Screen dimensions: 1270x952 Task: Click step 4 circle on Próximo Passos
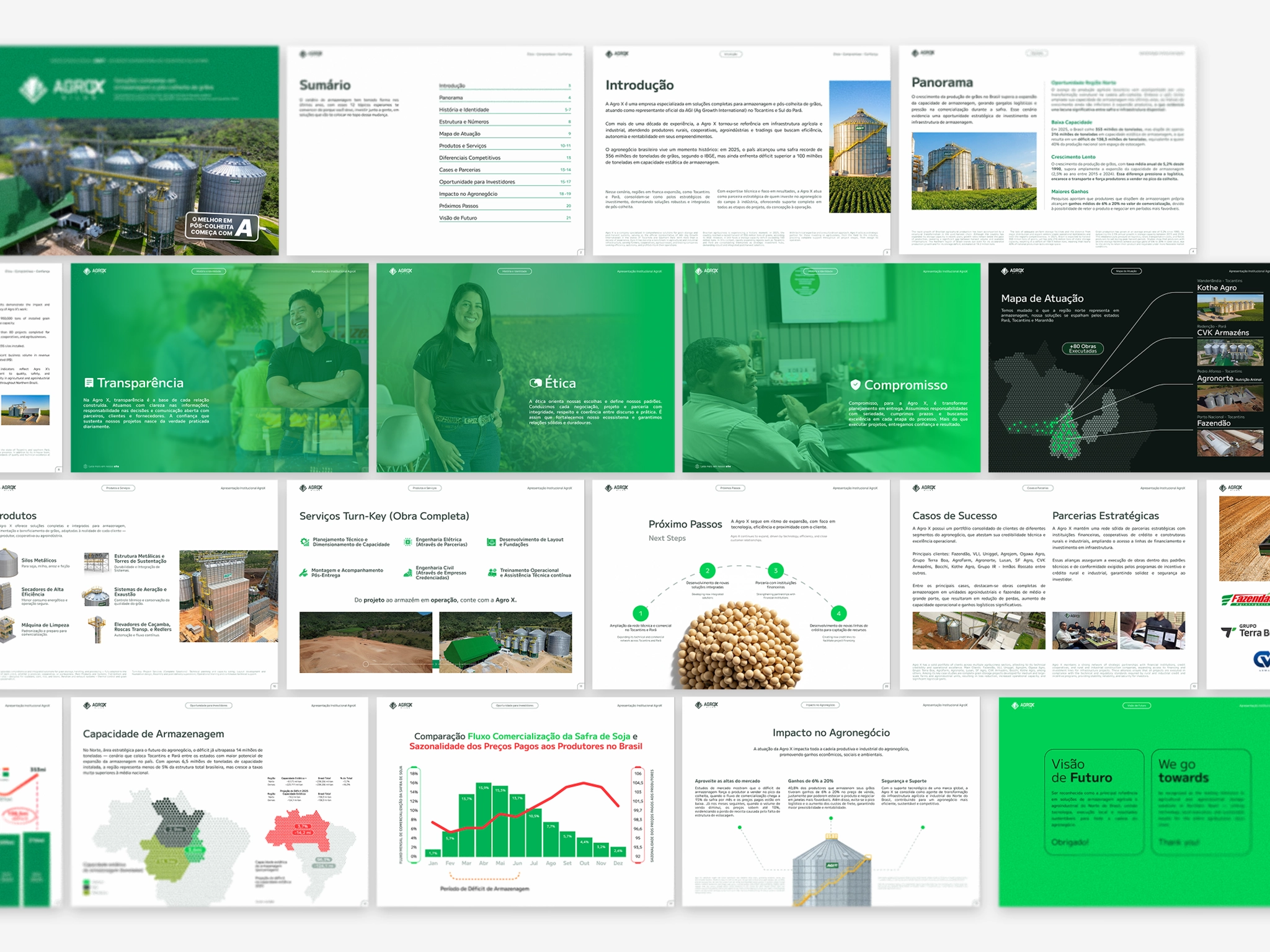[x=838, y=614]
